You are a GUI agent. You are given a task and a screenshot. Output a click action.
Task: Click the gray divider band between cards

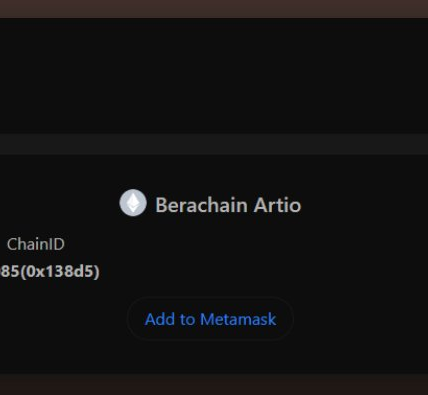(214, 144)
